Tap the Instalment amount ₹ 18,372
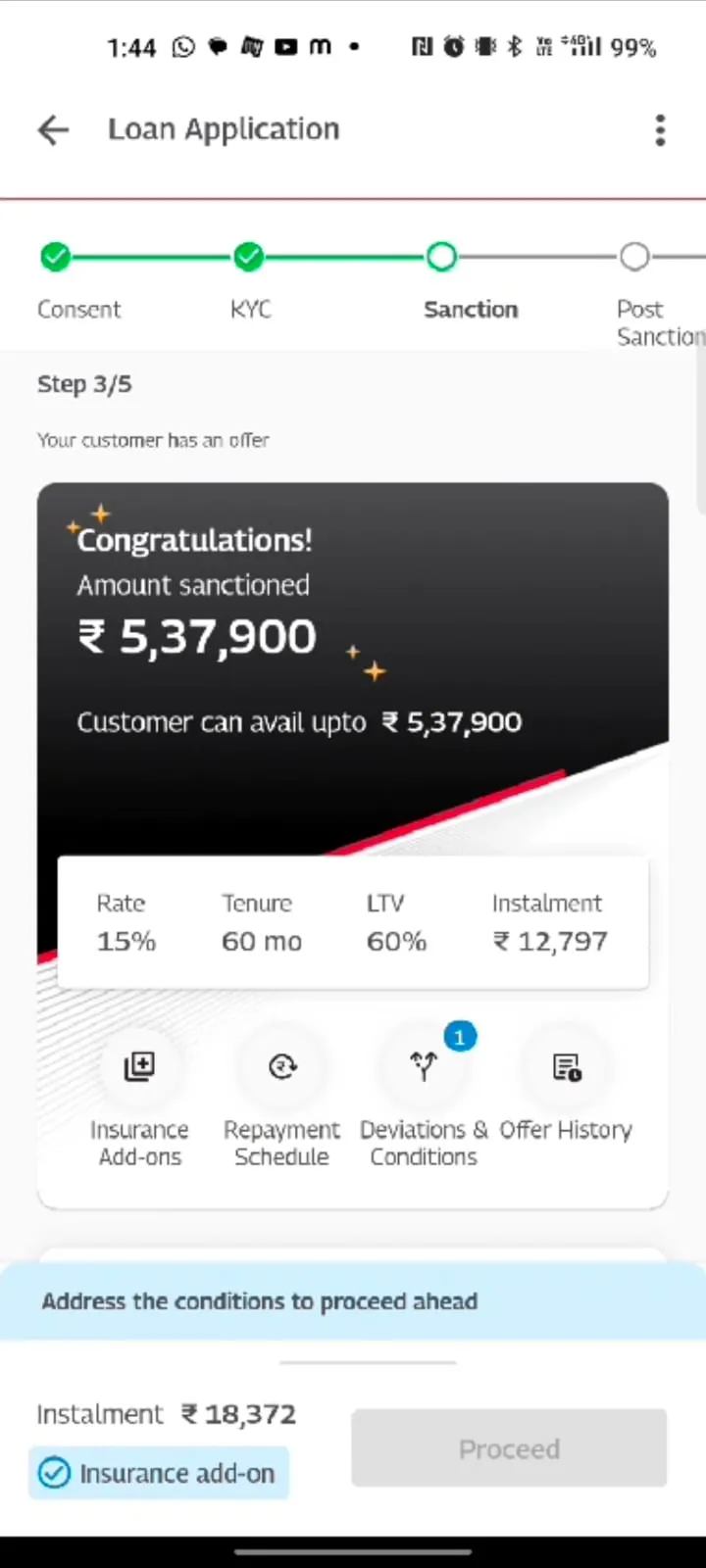Viewport: 706px width, 1568px height. coord(238,1414)
